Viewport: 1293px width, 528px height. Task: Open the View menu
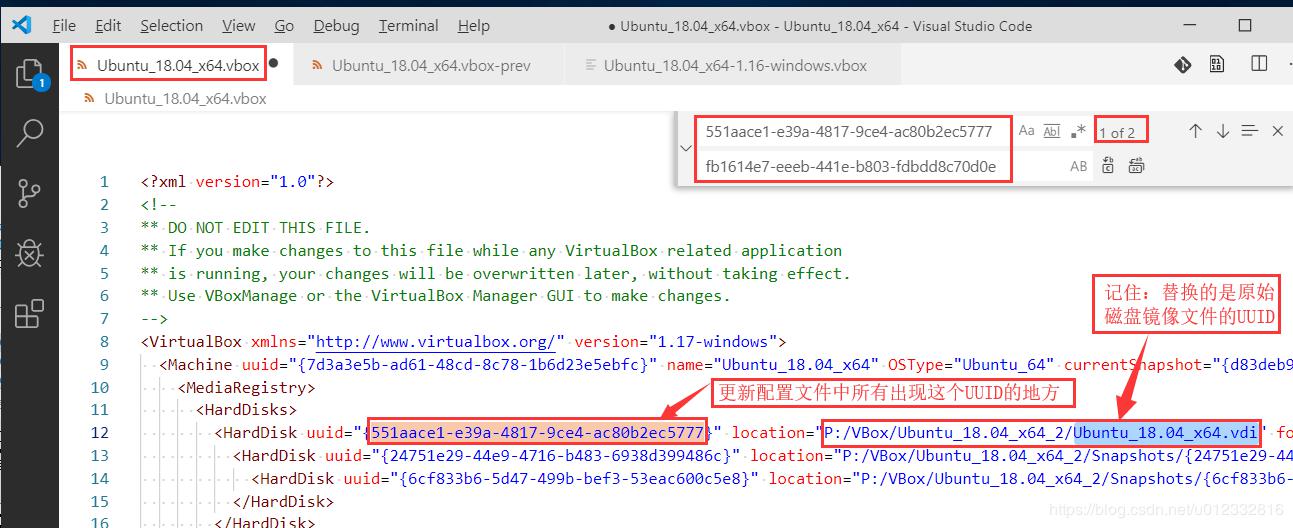pyautogui.click(x=239, y=26)
